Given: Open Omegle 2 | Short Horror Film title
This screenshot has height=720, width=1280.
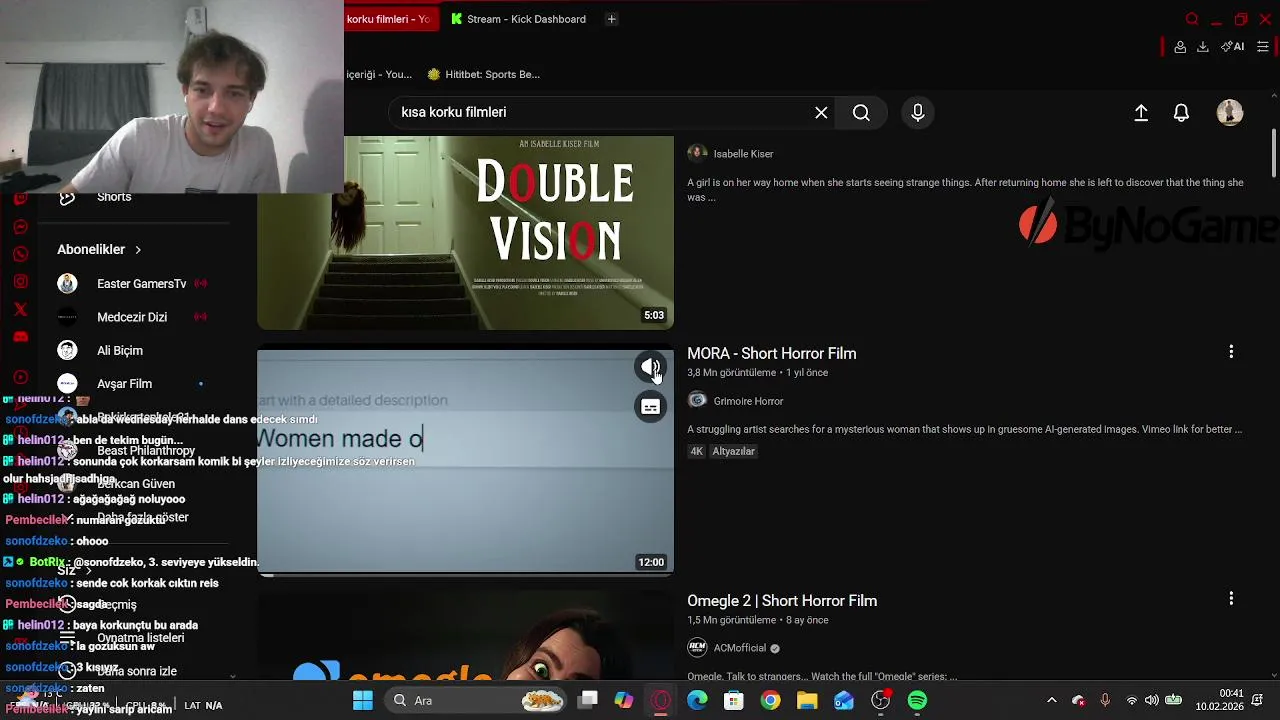Looking at the screenshot, I should coord(782,601).
